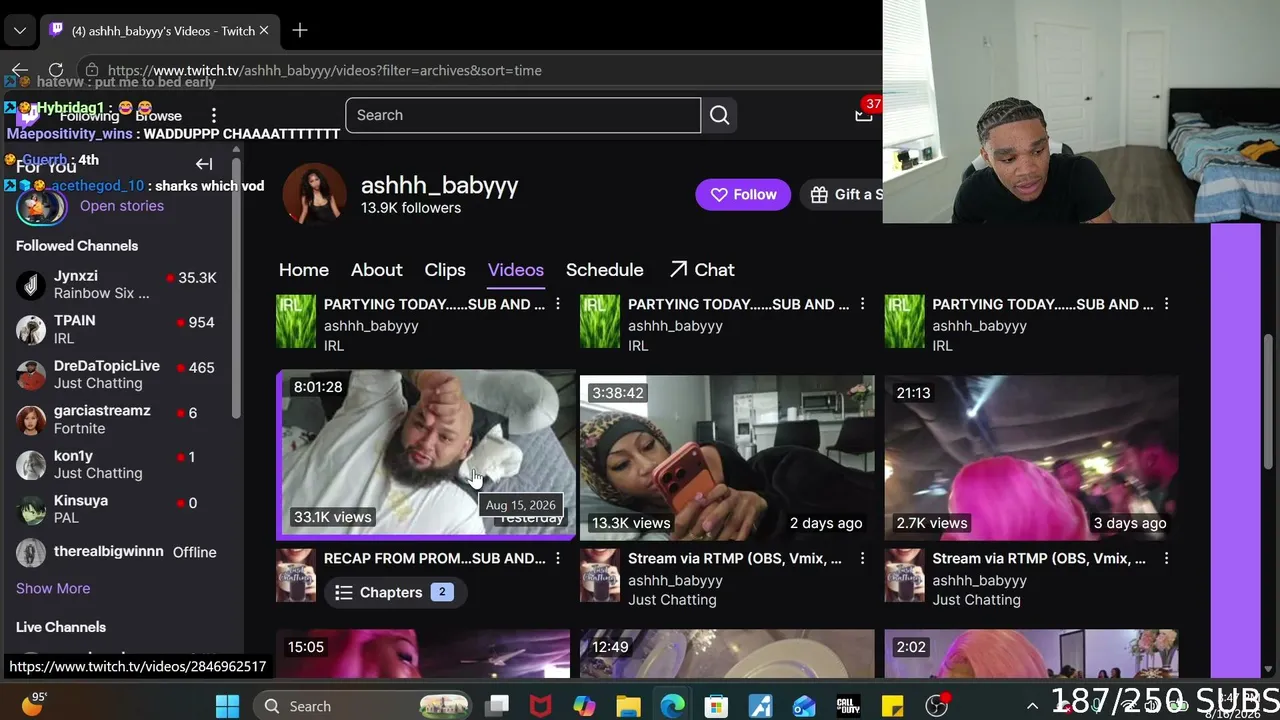Click the Just Chatting icon beside RECAP video
Screen dimensions: 1280x720
point(296,575)
